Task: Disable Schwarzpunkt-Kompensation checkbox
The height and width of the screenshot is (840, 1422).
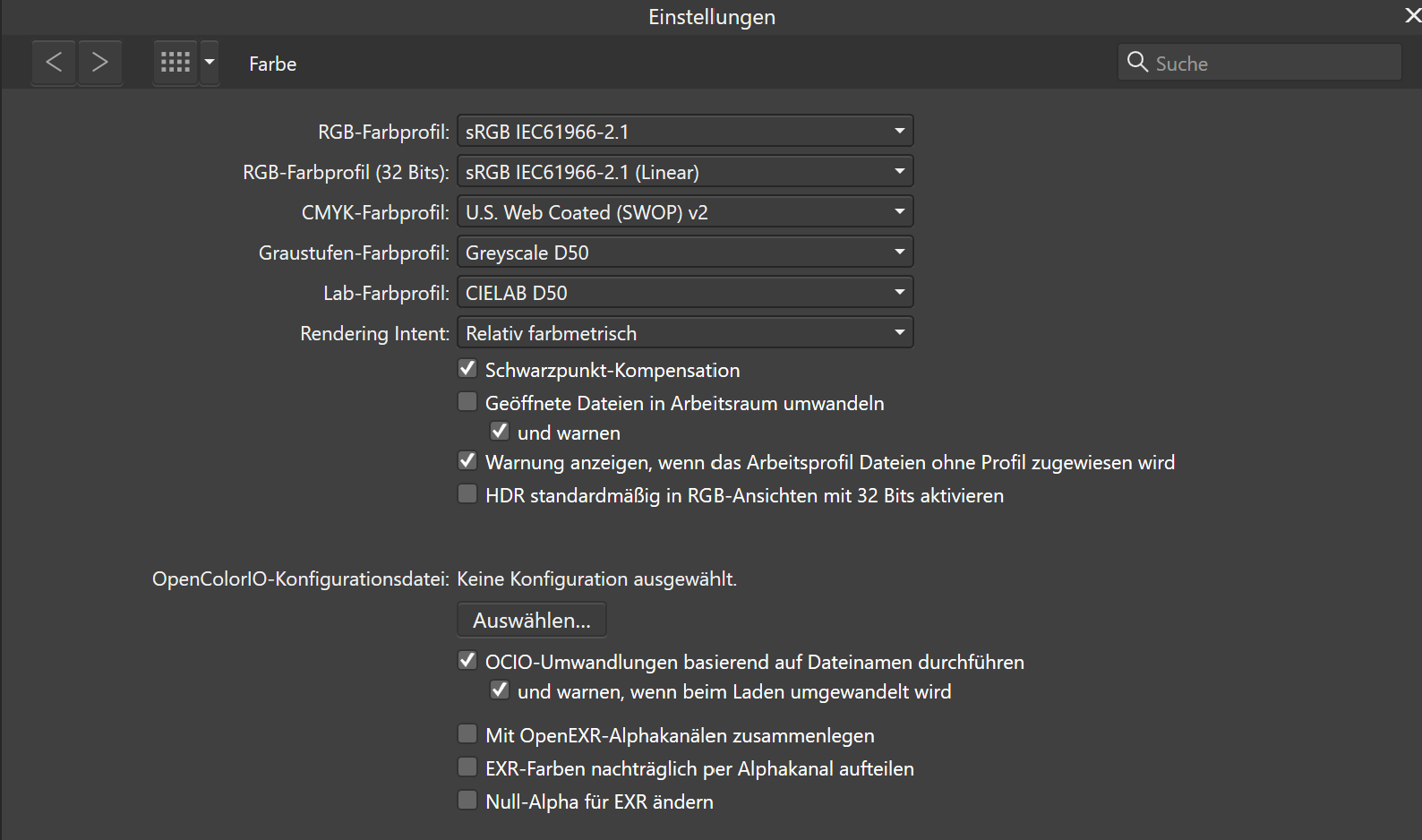Action: point(467,369)
